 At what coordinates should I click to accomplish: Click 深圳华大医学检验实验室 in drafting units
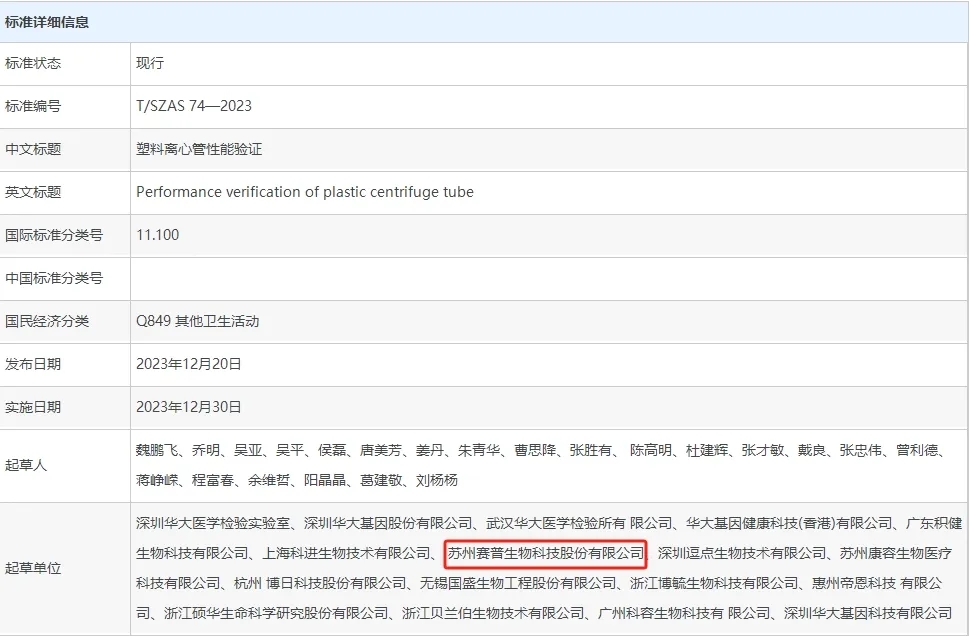coord(213,524)
